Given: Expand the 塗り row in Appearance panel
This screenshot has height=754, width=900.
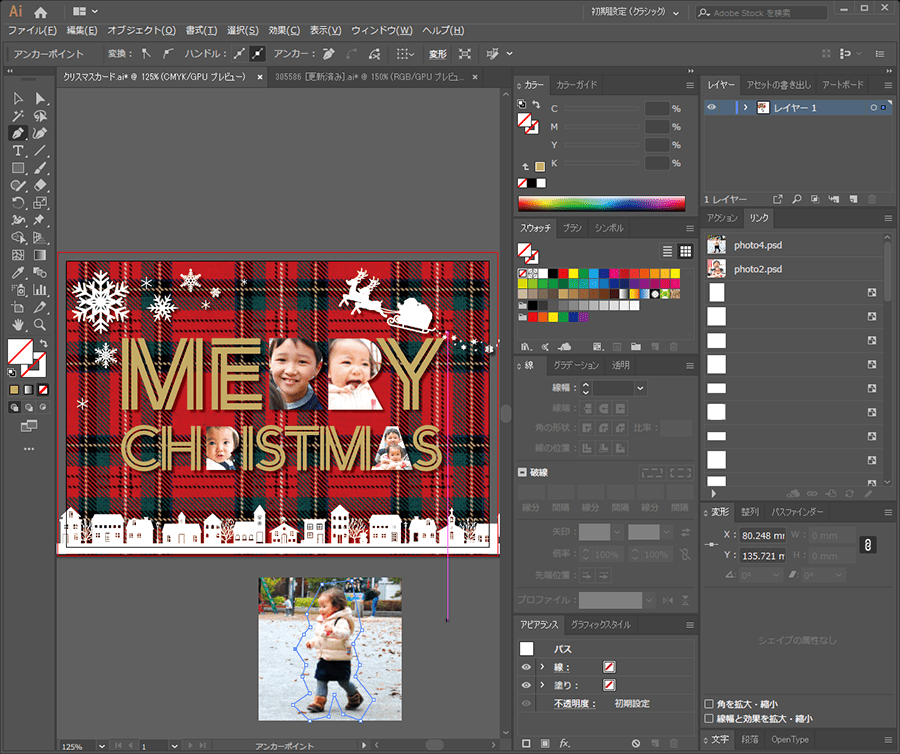Looking at the screenshot, I should 543,685.
